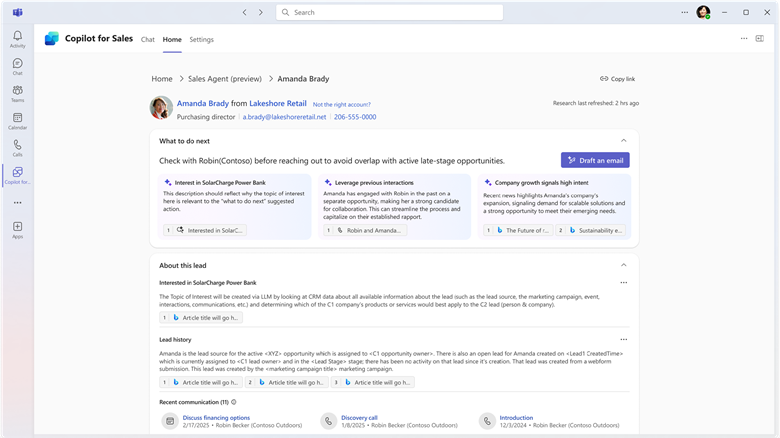
Task: Open the a.brady@lakeshoreretail.net email link
Action: coord(284,117)
